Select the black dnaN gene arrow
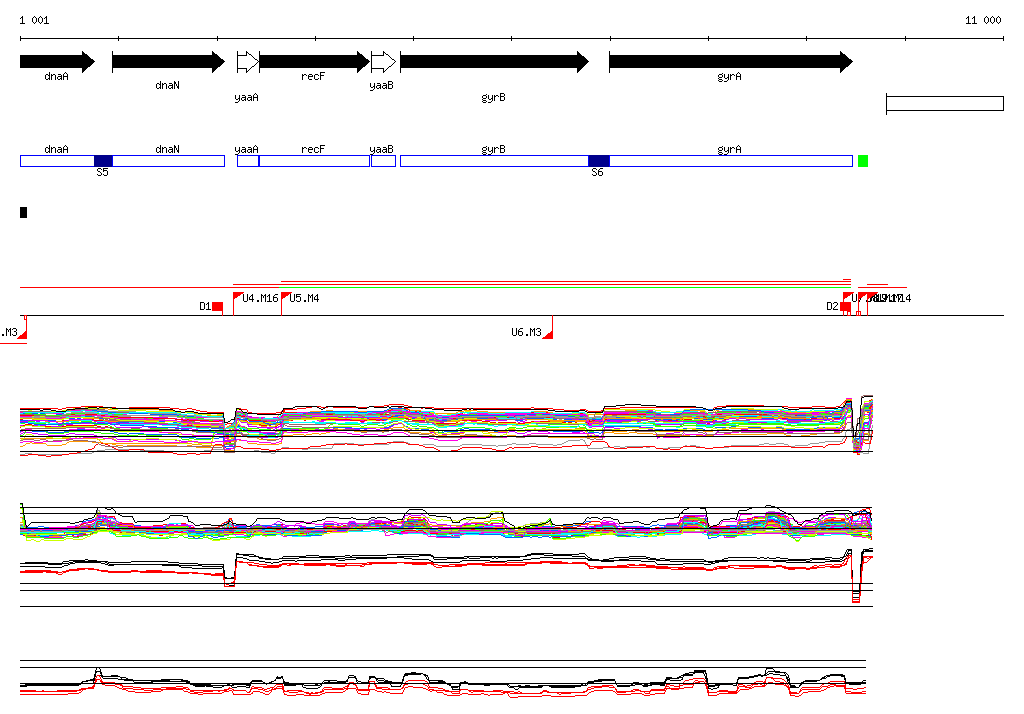 click(168, 62)
